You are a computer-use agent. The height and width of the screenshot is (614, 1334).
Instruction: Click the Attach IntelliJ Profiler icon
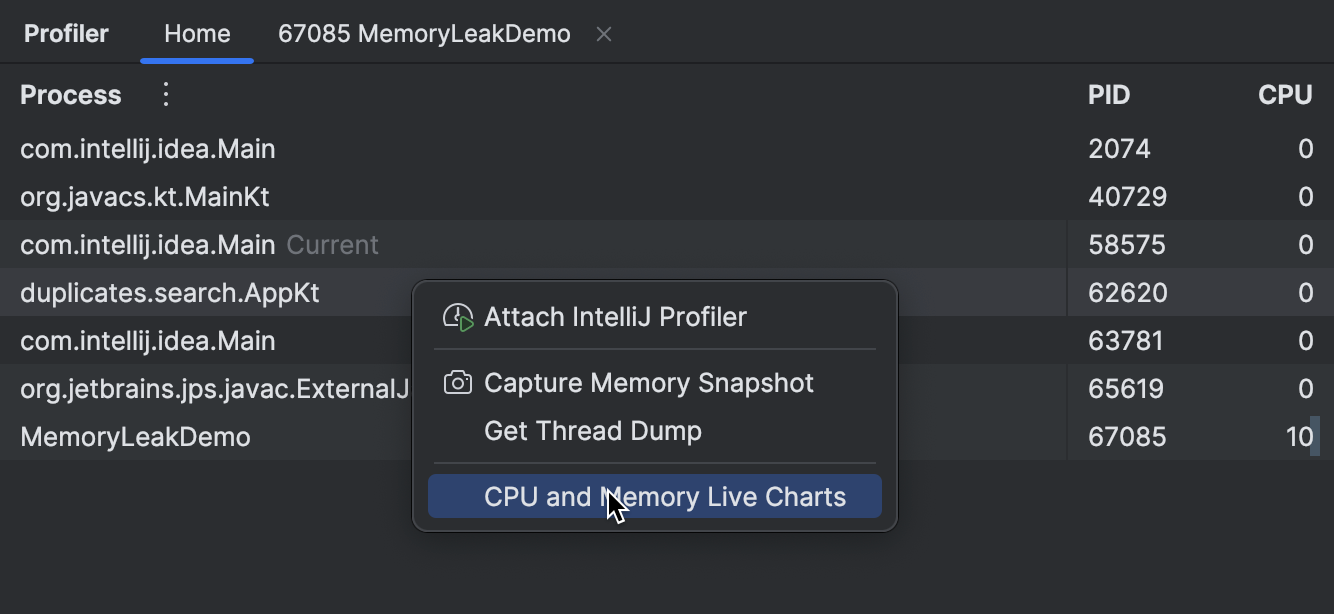[x=458, y=317]
